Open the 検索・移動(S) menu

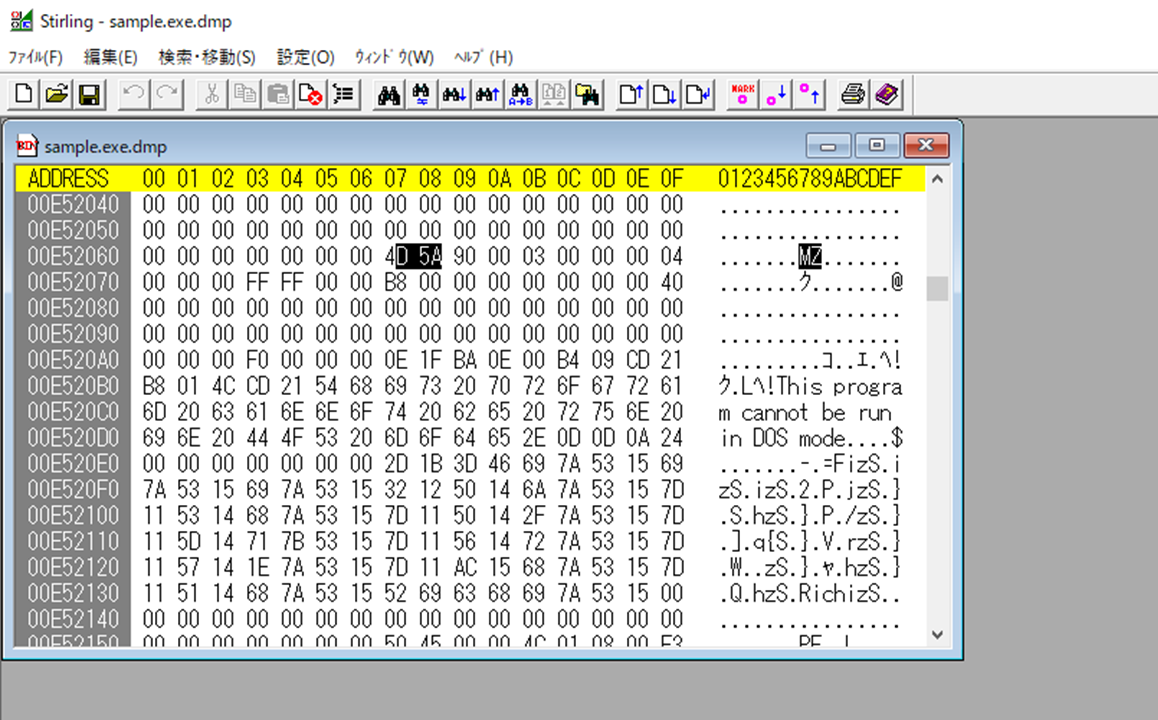coord(207,57)
